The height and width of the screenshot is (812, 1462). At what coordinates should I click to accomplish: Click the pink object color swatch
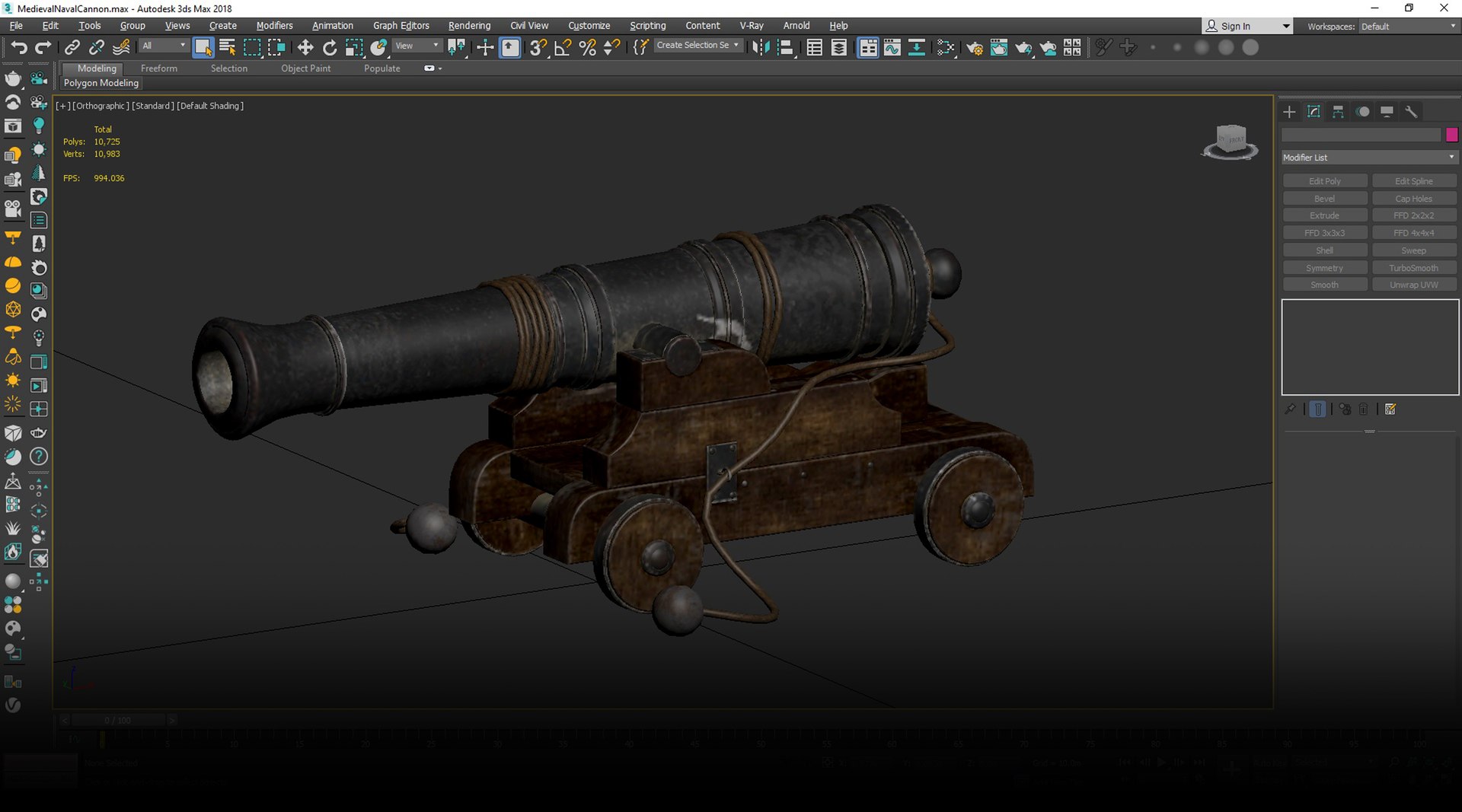[x=1452, y=135]
